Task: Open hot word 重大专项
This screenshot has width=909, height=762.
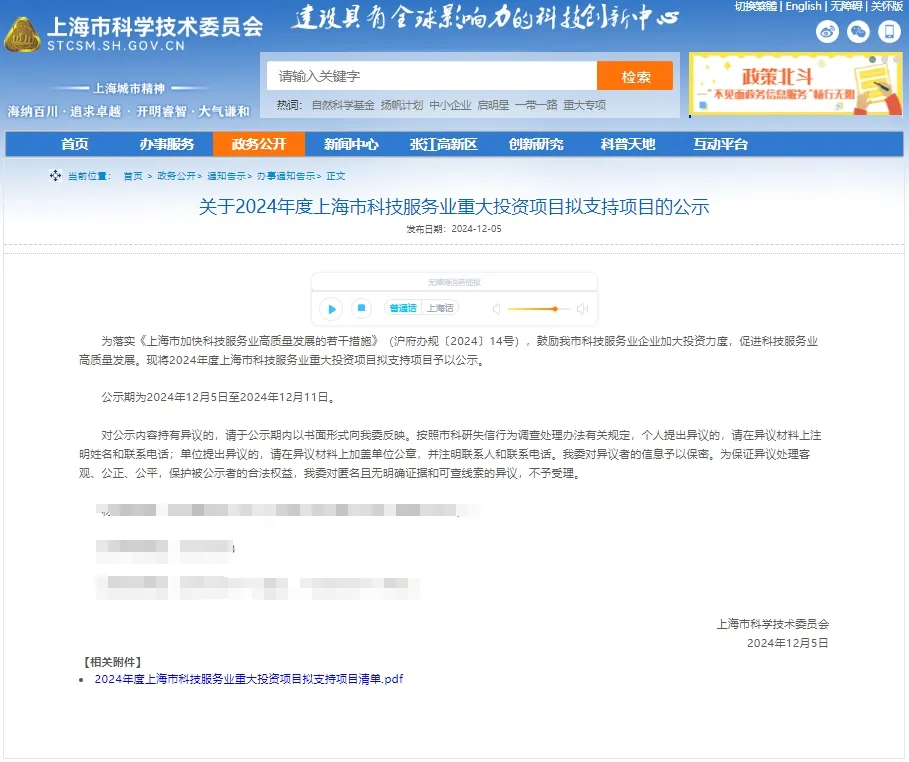Action: (584, 105)
